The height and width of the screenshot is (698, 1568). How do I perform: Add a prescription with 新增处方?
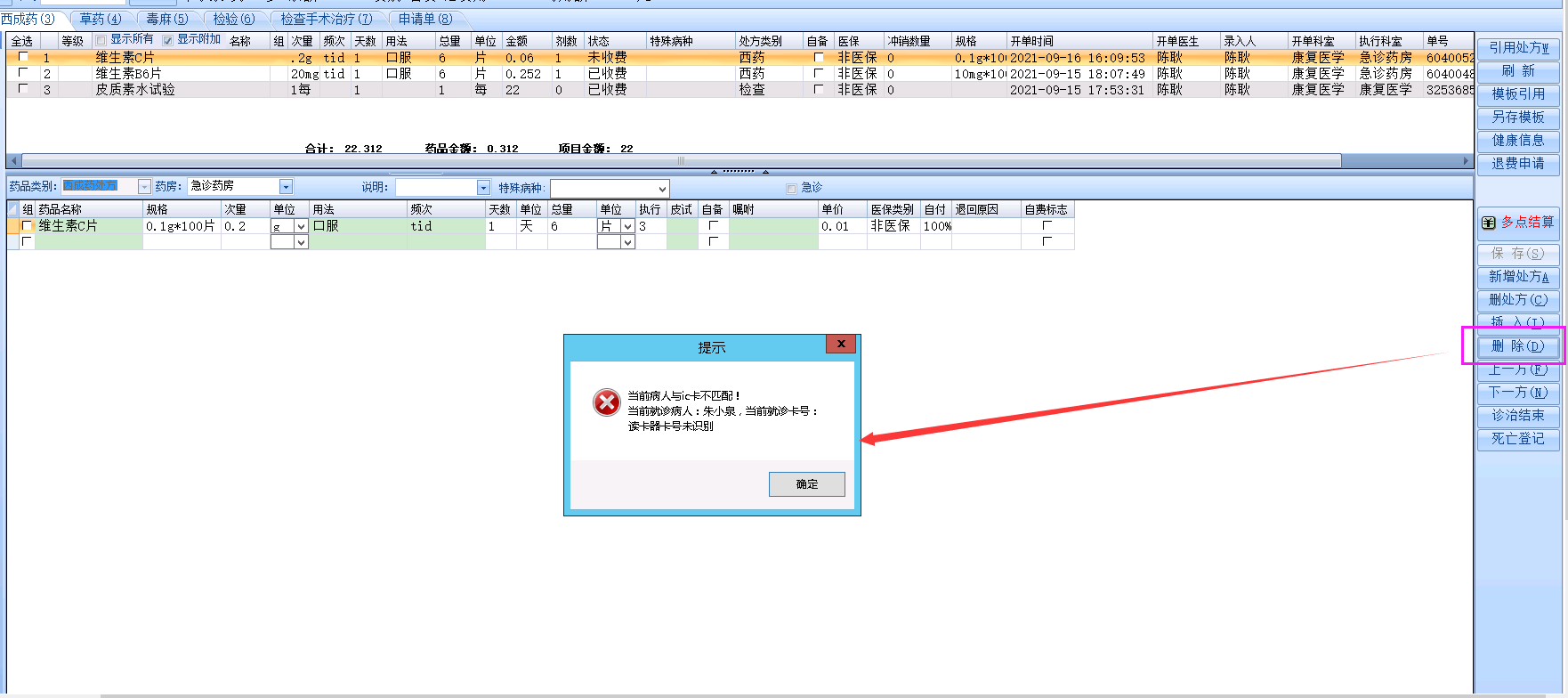click(1518, 277)
